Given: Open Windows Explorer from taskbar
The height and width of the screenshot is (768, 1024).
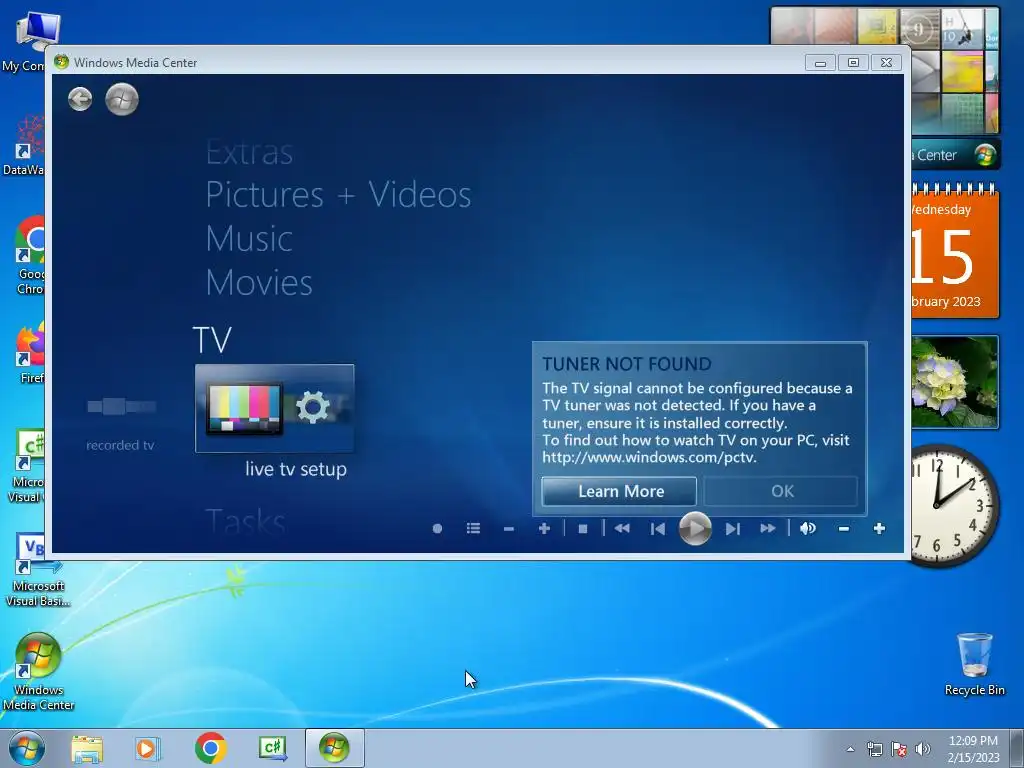Looking at the screenshot, I should [87, 748].
